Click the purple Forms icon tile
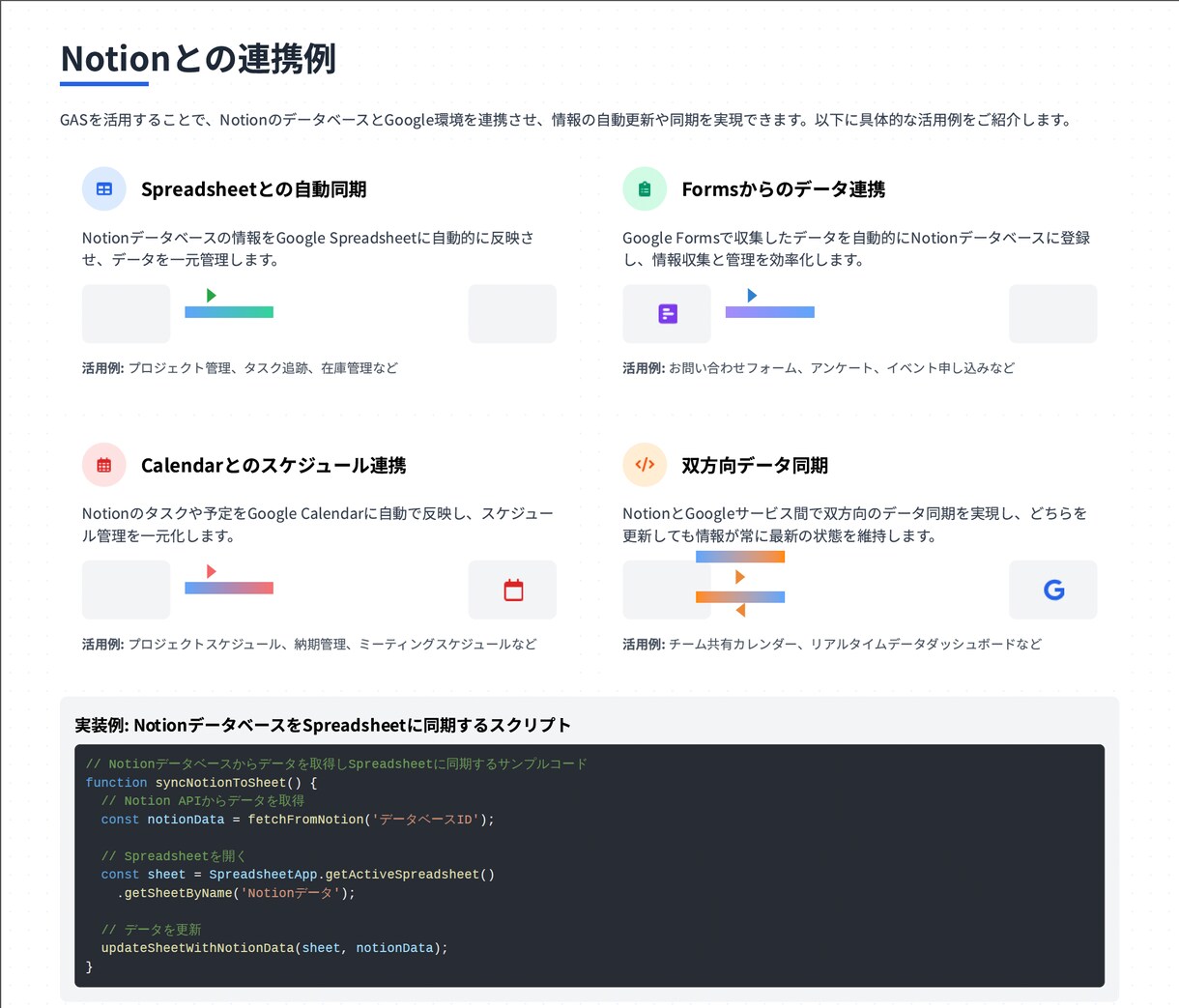The image size is (1179, 1008). point(667,314)
